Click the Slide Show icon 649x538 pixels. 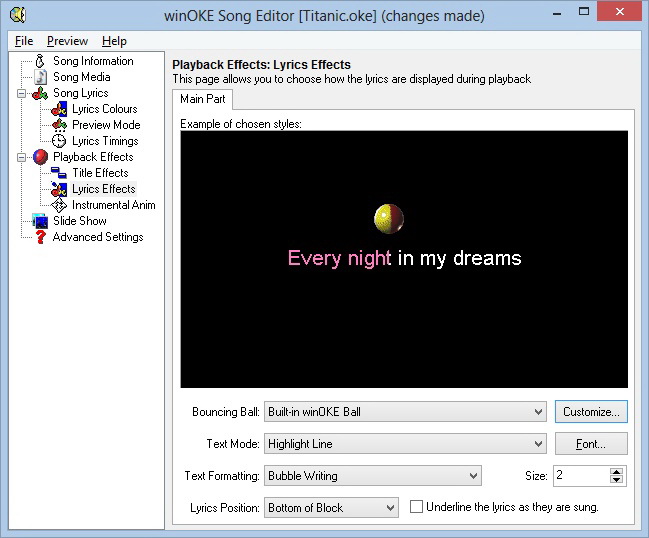[x=40, y=221]
